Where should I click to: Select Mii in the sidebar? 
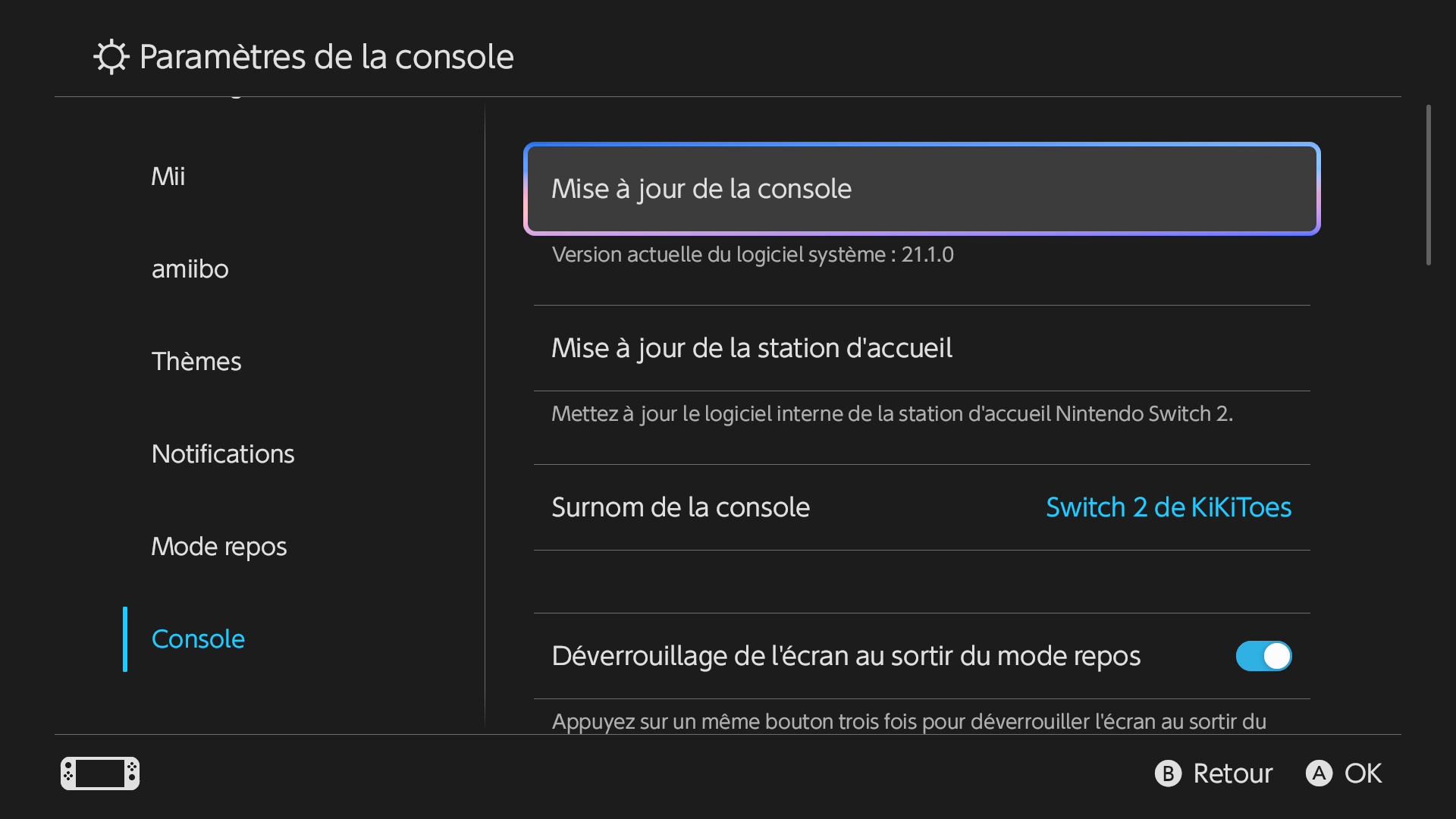[168, 176]
